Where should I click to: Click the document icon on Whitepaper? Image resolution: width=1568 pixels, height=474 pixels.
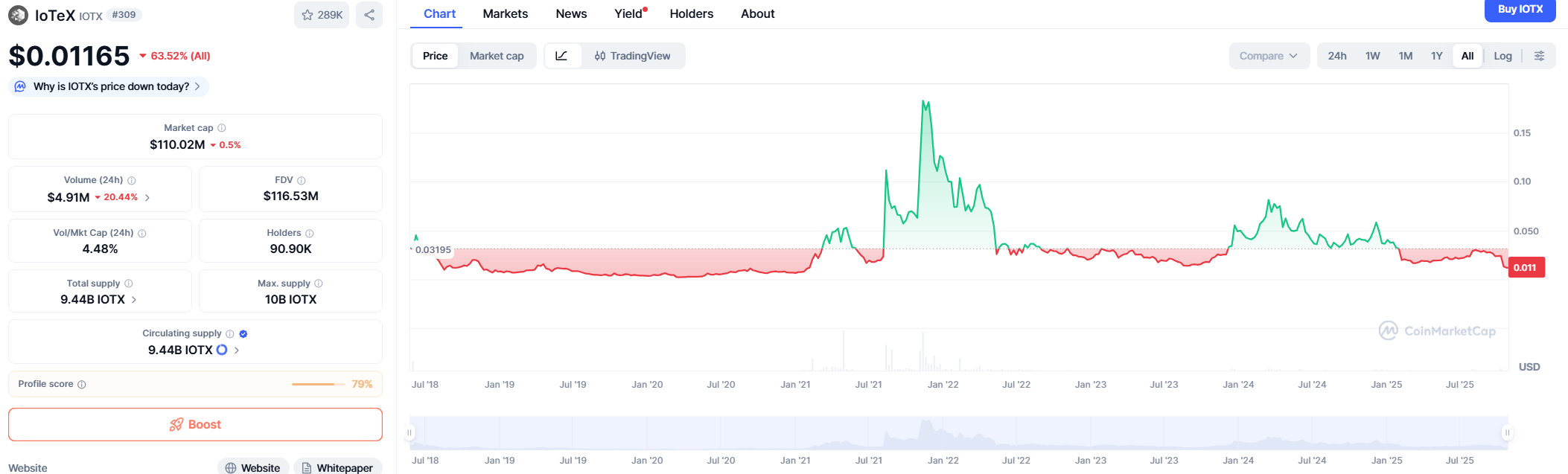point(307,468)
